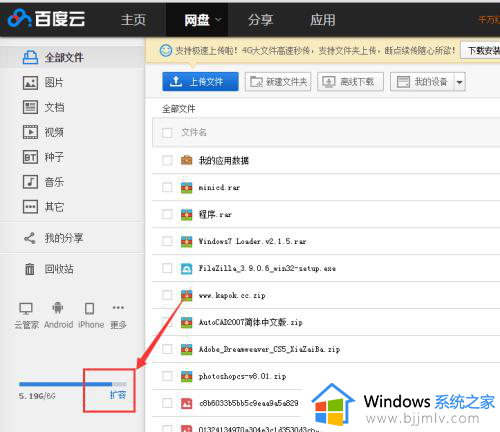Click the 扩容 expand storage link
The height and width of the screenshot is (432, 500).
point(118,395)
